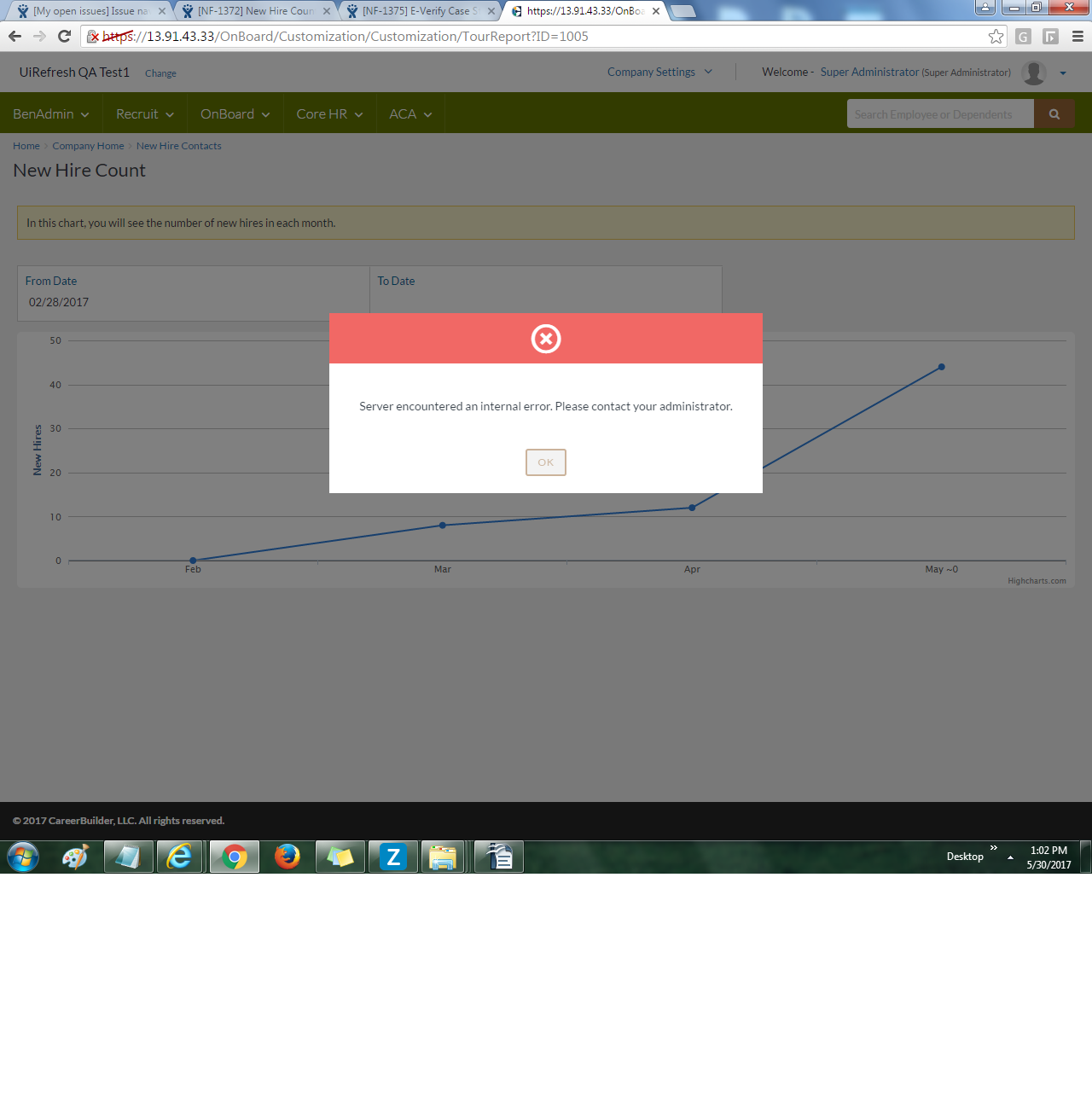Screen dimensions: 1092x1104
Task: Open the Company Settings dropdown
Action: [x=659, y=72]
